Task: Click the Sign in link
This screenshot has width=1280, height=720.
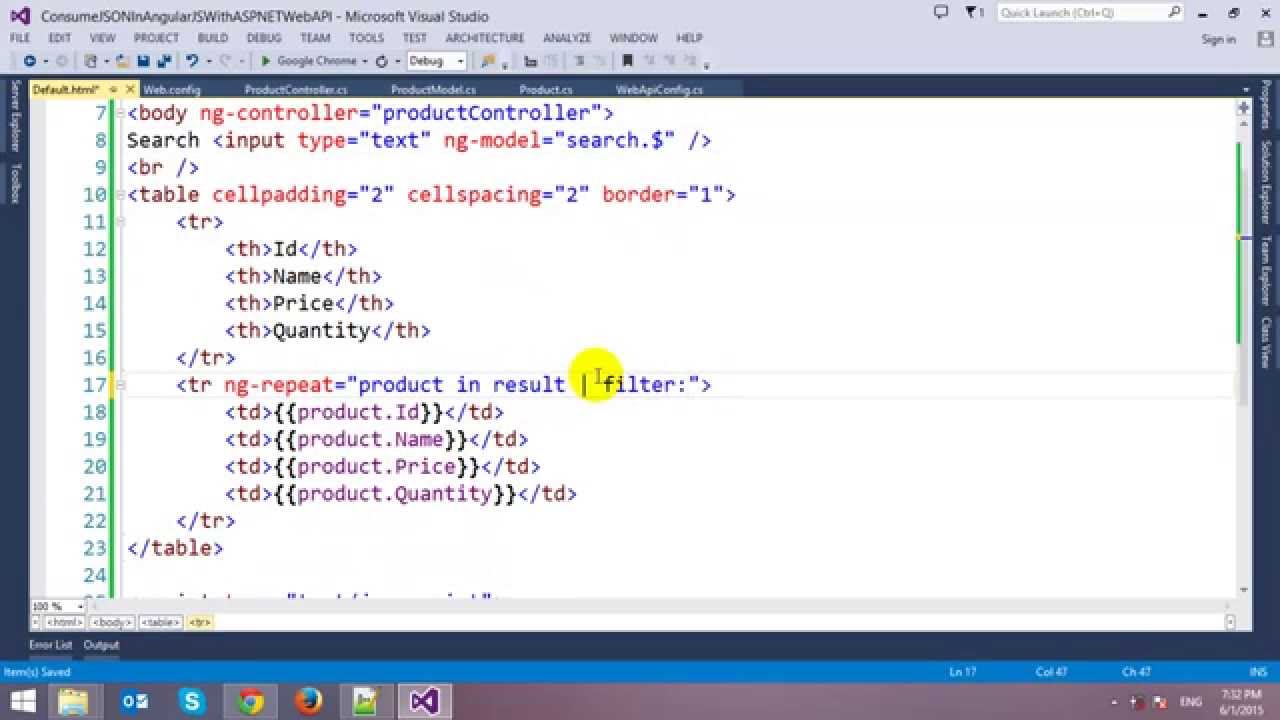Action: click(x=1219, y=39)
